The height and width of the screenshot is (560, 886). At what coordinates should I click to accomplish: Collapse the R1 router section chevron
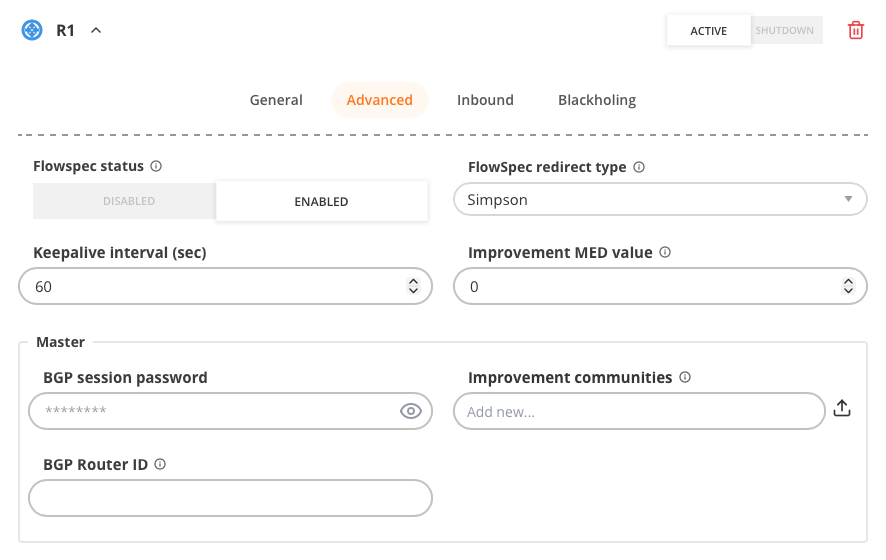[96, 31]
